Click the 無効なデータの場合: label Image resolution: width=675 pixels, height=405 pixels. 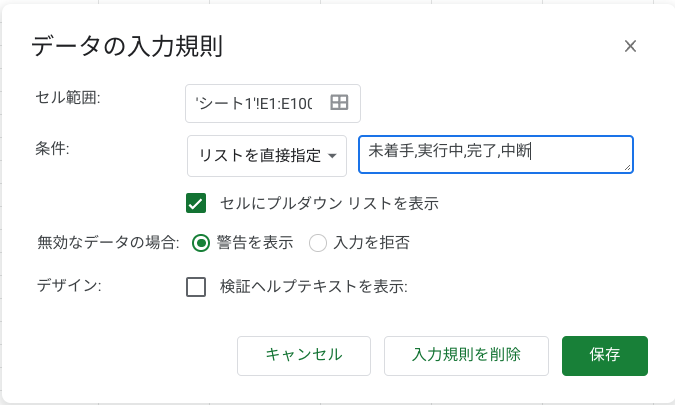[x=108, y=242]
